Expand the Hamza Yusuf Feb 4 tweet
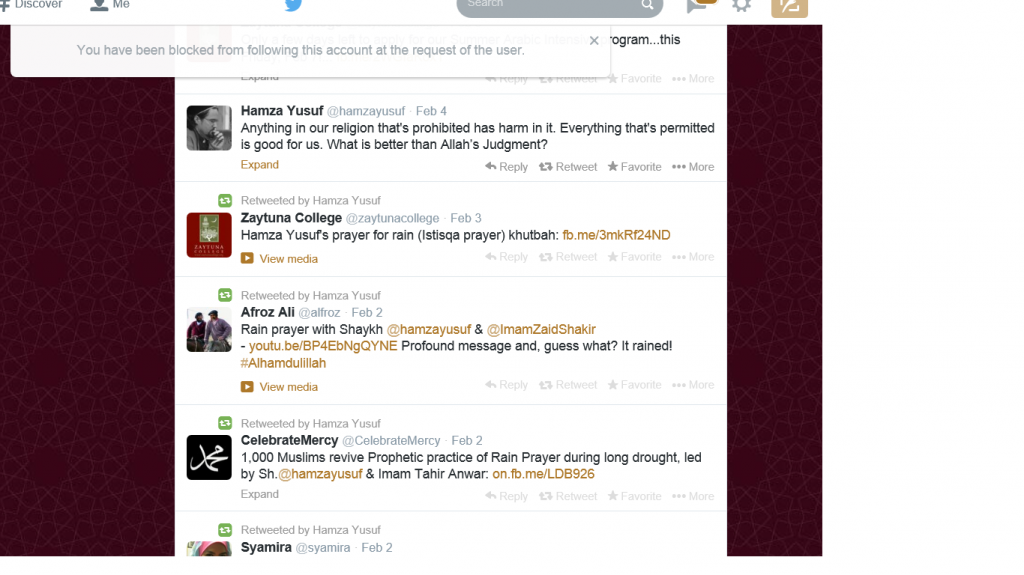Screen dimensions: 1024x575 coord(259,165)
